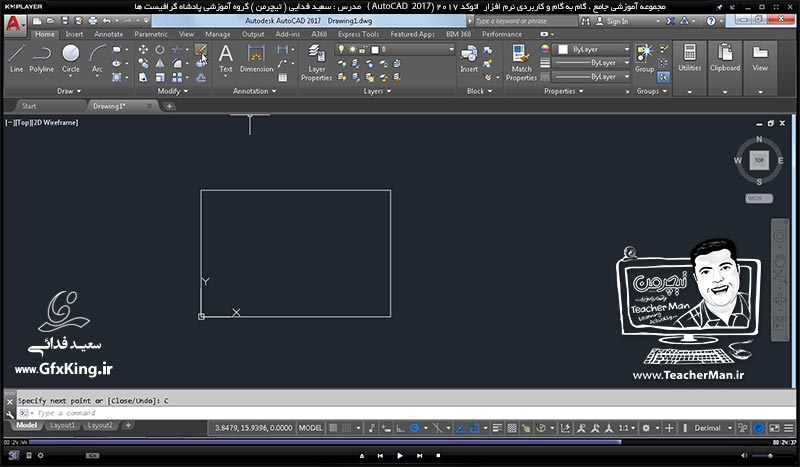Toggle object snap in status bar
Image resolution: width=800 pixels, height=467 pixels.
[474, 428]
